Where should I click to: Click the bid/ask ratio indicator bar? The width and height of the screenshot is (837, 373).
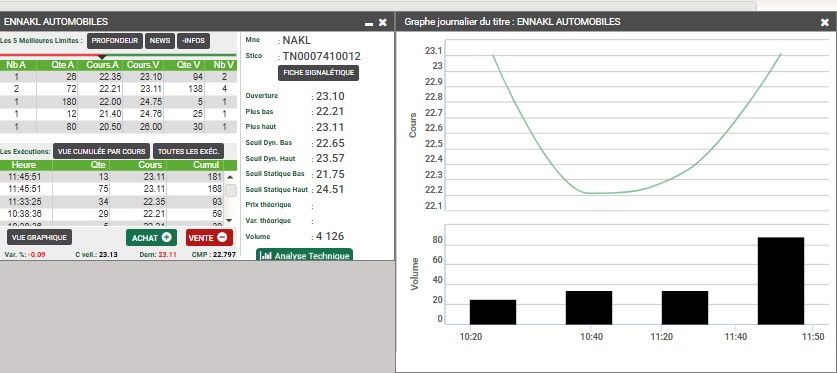[117, 55]
